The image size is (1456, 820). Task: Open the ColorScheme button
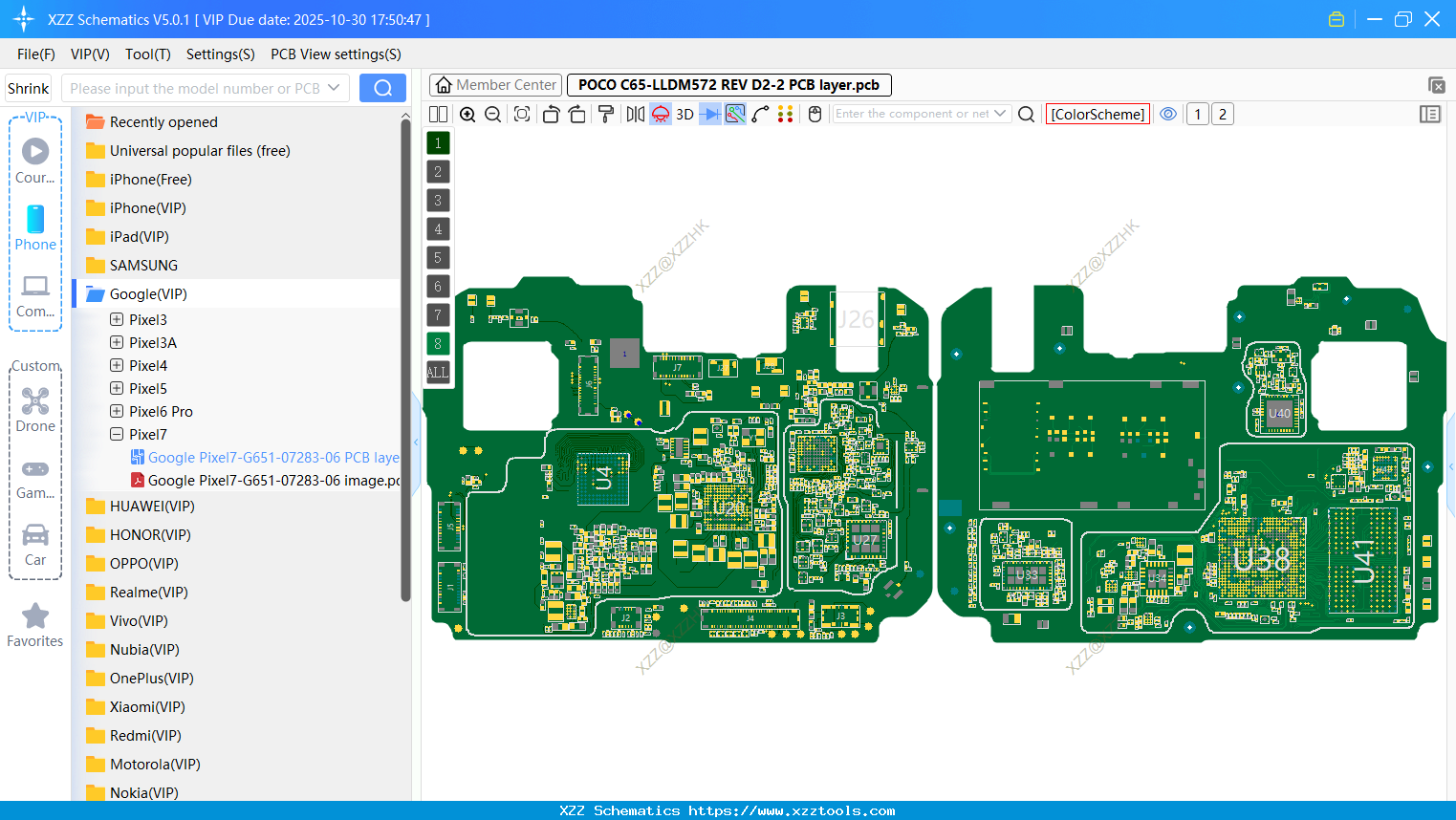tap(1097, 114)
